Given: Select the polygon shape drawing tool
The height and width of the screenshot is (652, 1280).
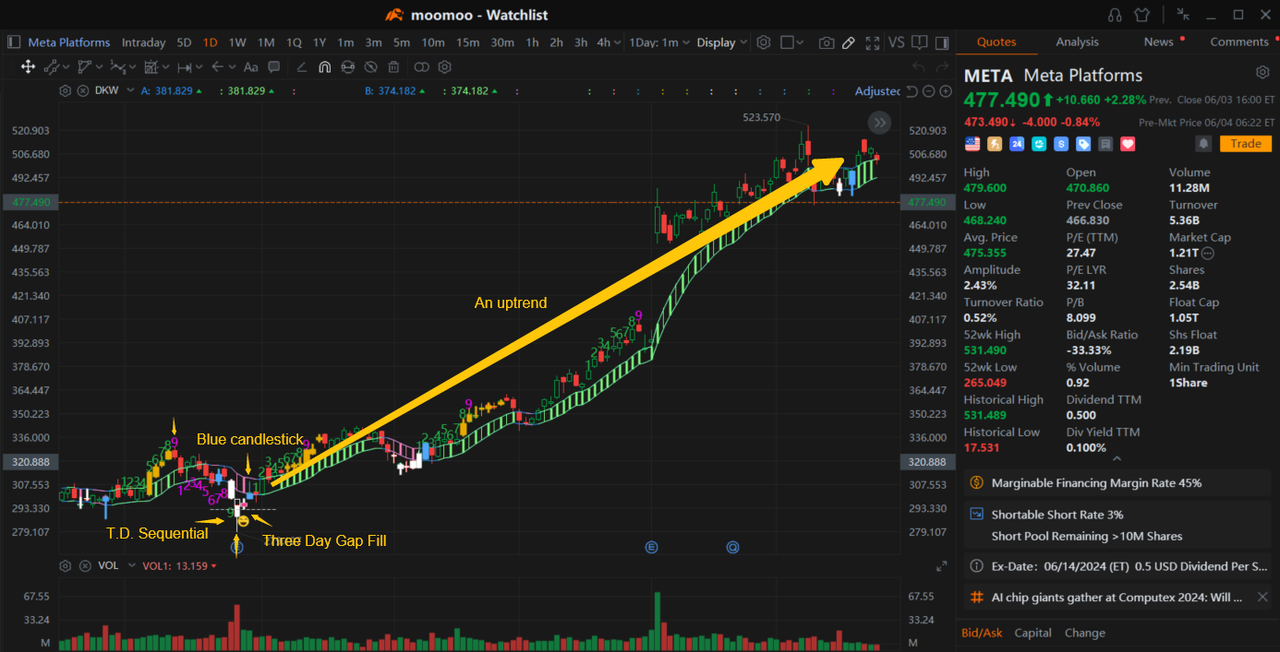Looking at the screenshot, I should coord(84,67).
